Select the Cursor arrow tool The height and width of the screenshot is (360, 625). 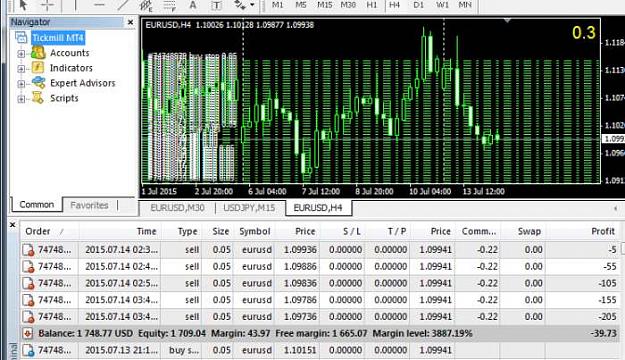coord(23,5)
